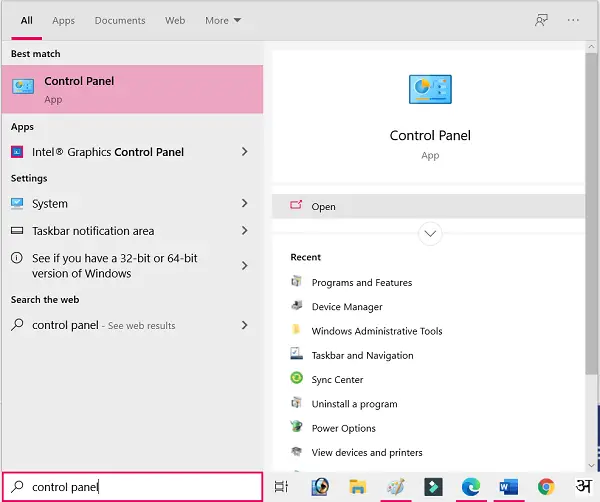Open Power Options recent item
This screenshot has height=502, width=600.
coord(344,428)
